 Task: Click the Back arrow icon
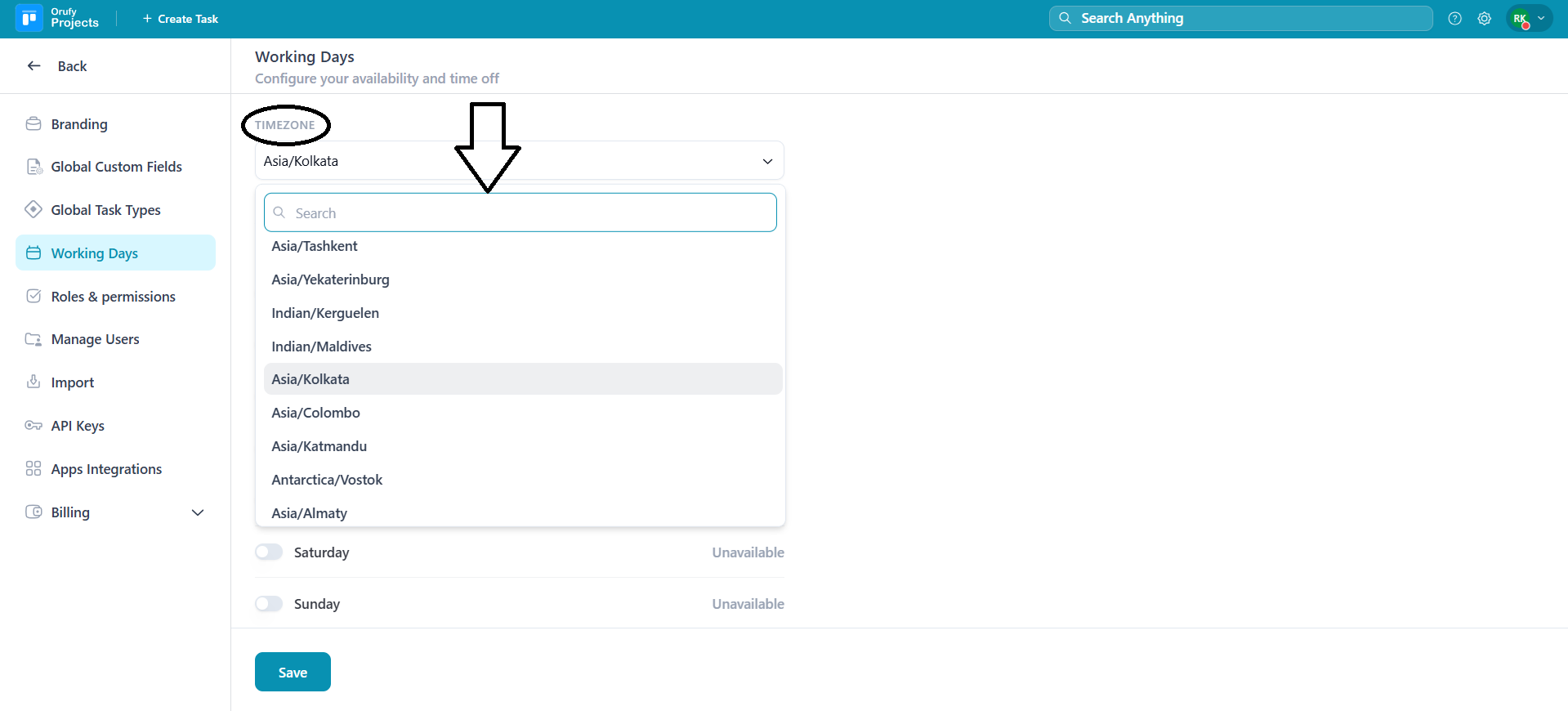pos(34,66)
